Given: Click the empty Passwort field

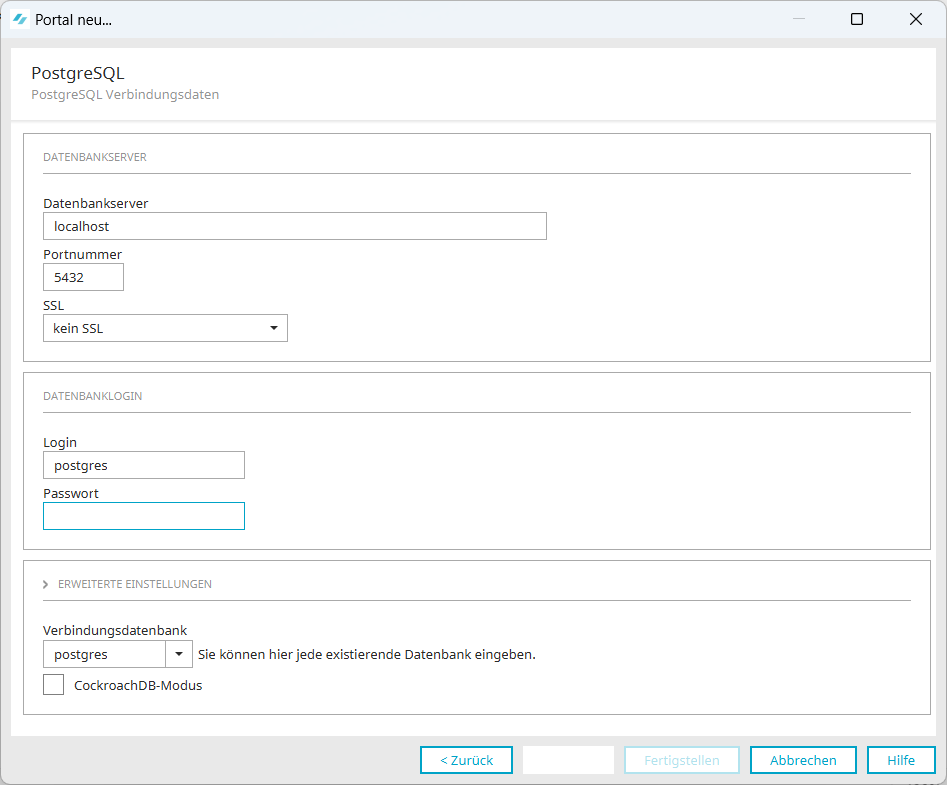Looking at the screenshot, I should [x=144, y=516].
